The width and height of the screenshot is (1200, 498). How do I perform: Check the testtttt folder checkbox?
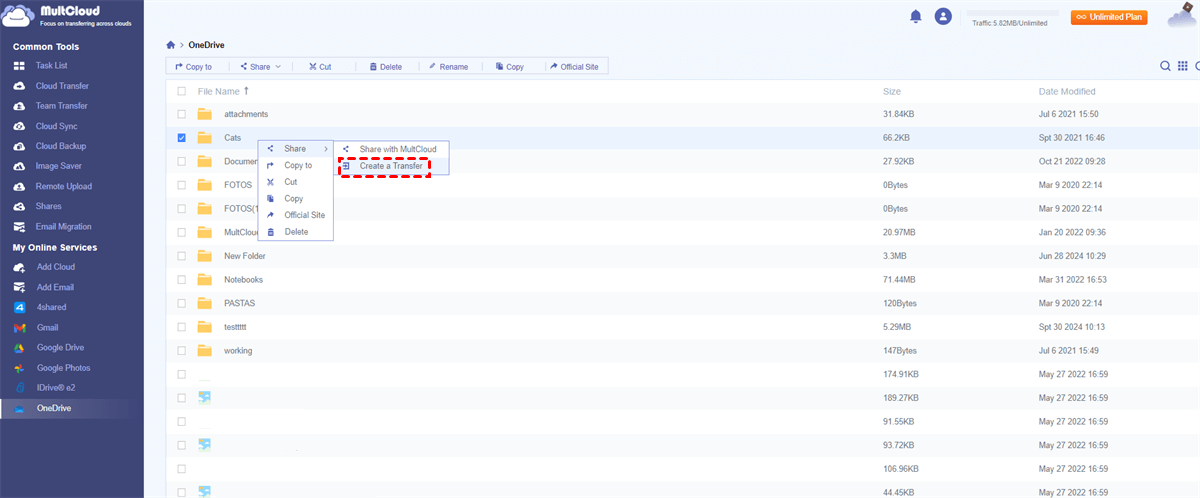(x=182, y=327)
